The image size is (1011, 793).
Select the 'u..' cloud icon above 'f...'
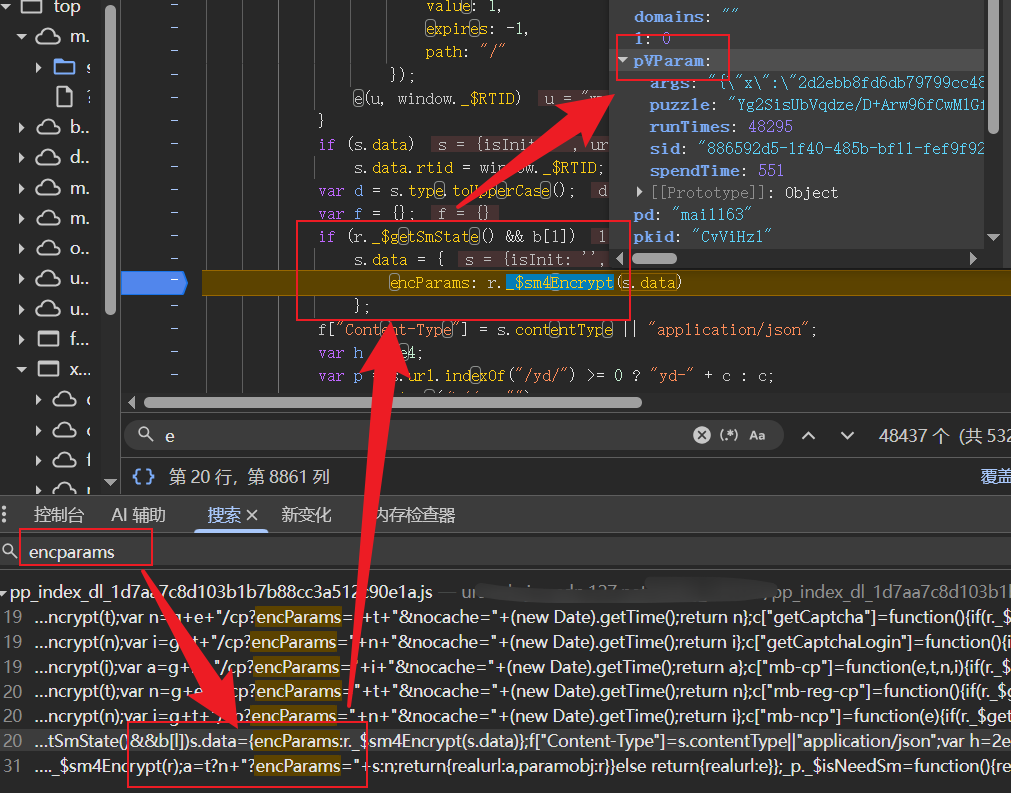pos(48,309)
